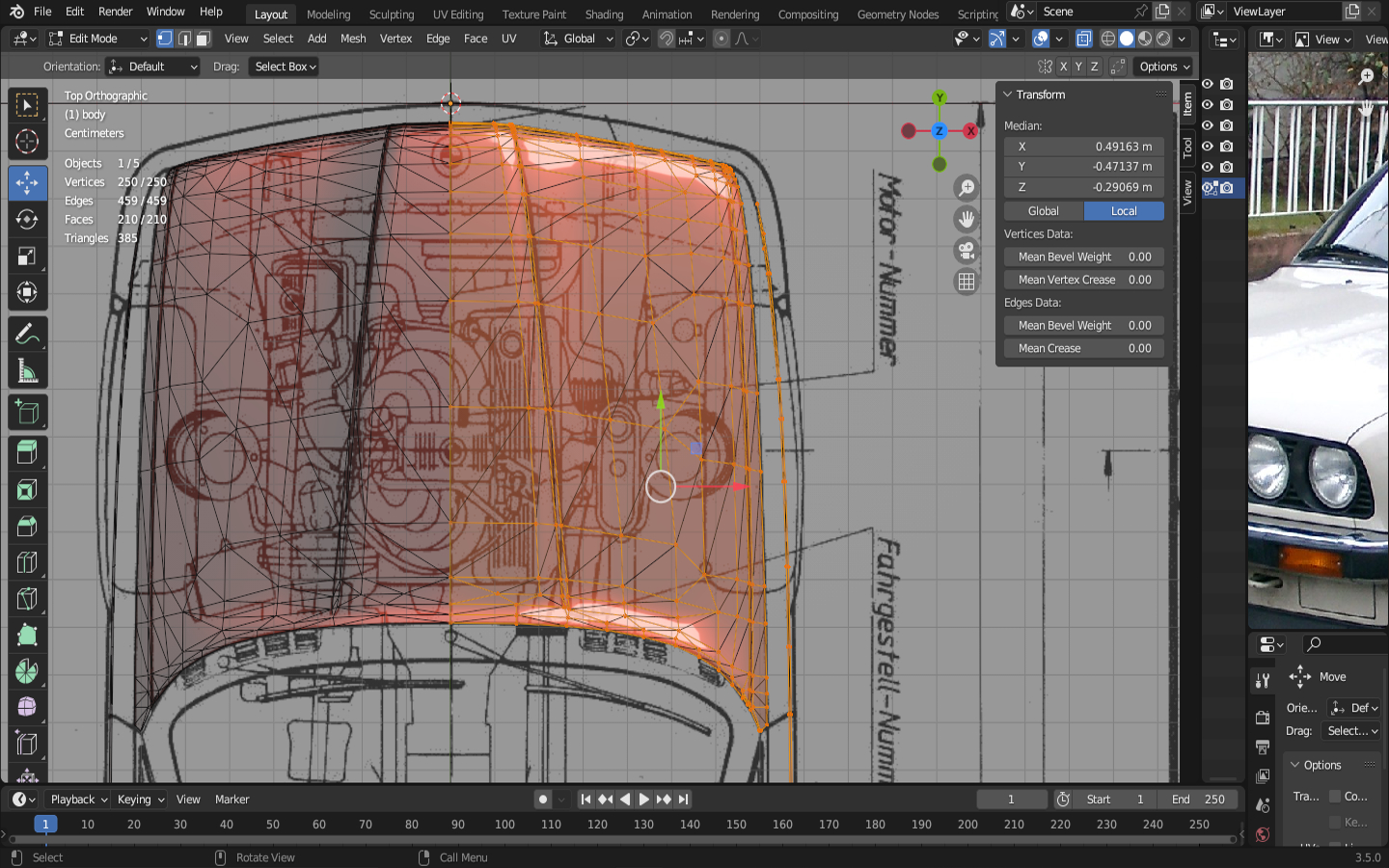Switch to the UV Editing workspace tab
1389x868 pixels.
[457, 14]
